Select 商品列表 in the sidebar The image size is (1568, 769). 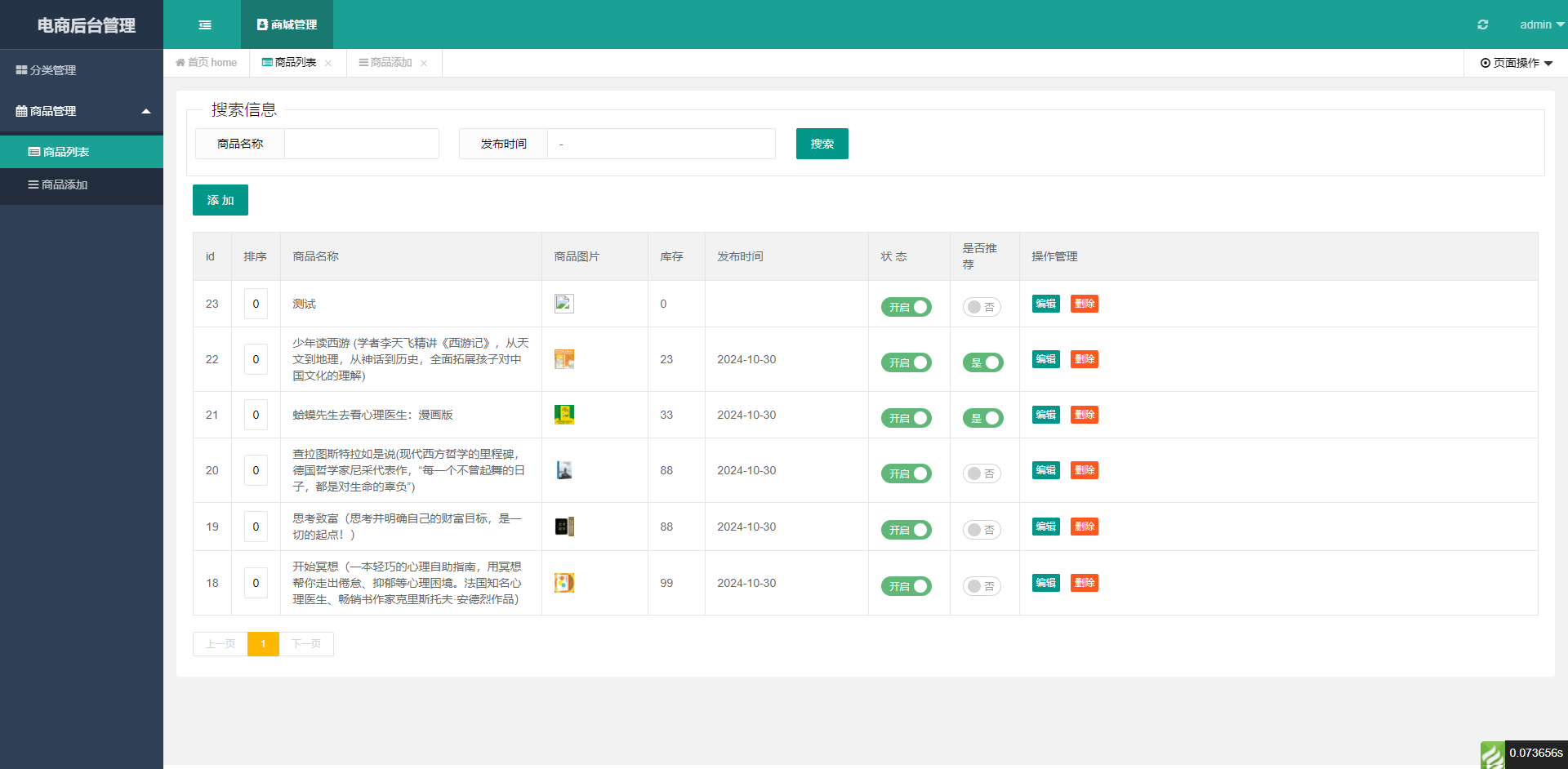(x=82, y=152)
